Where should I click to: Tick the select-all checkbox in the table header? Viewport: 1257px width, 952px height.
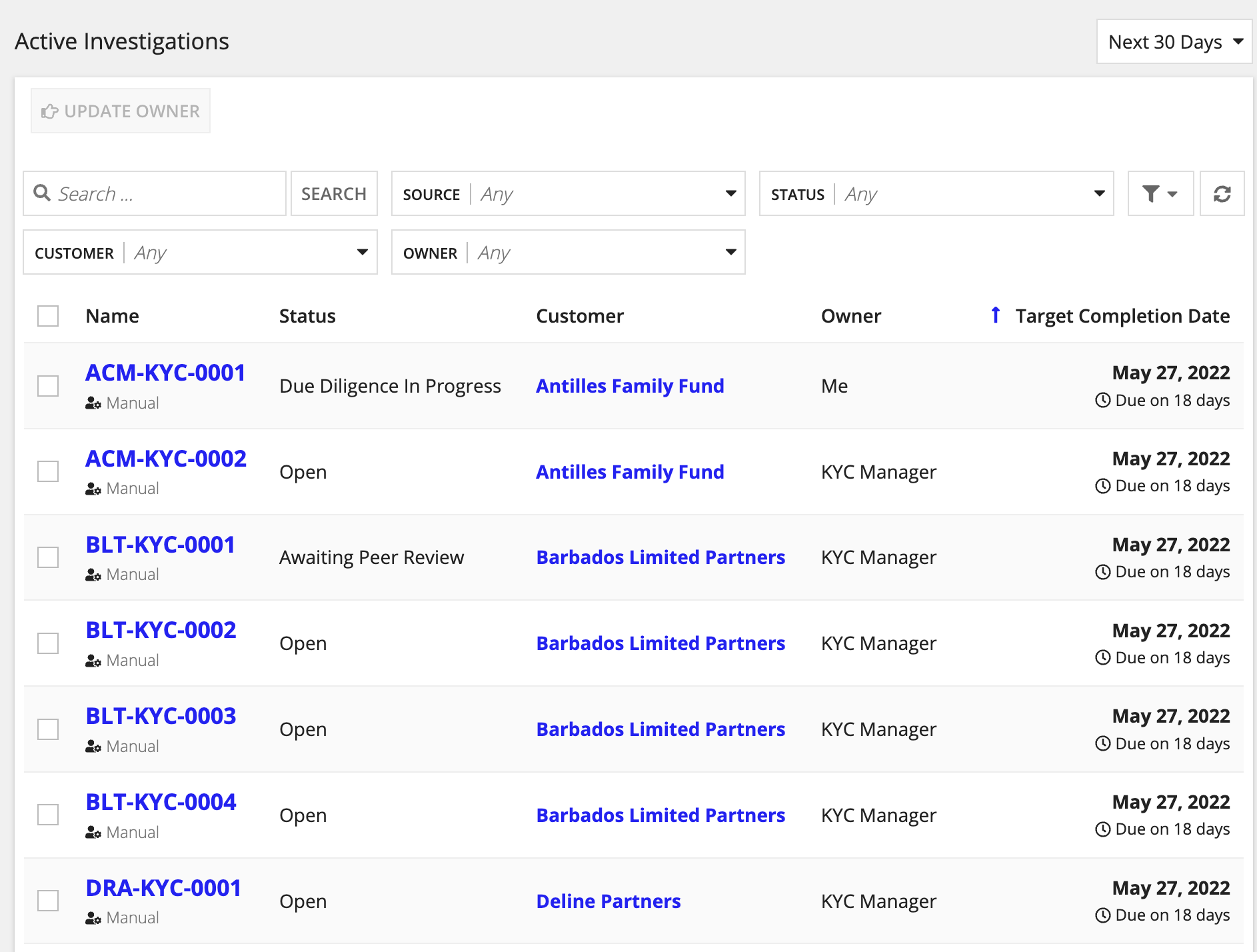48,316
